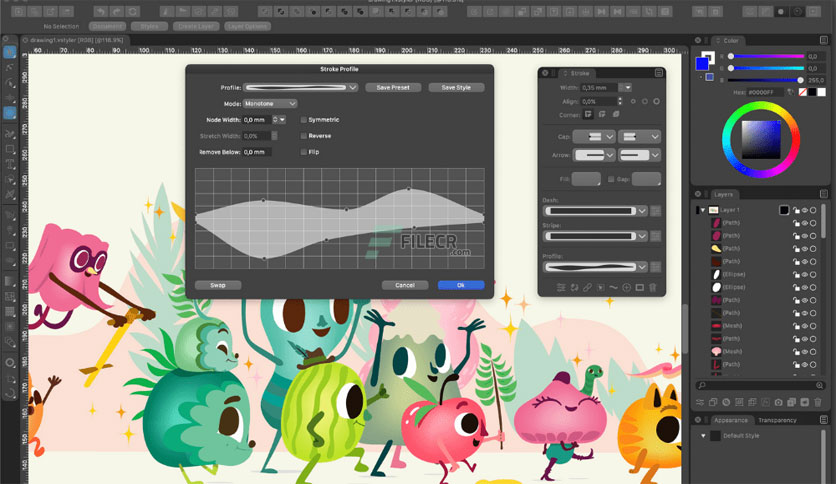Select the miter corner icon in Stroke panel
The image size is (836, 484).
tap(589, 115)
